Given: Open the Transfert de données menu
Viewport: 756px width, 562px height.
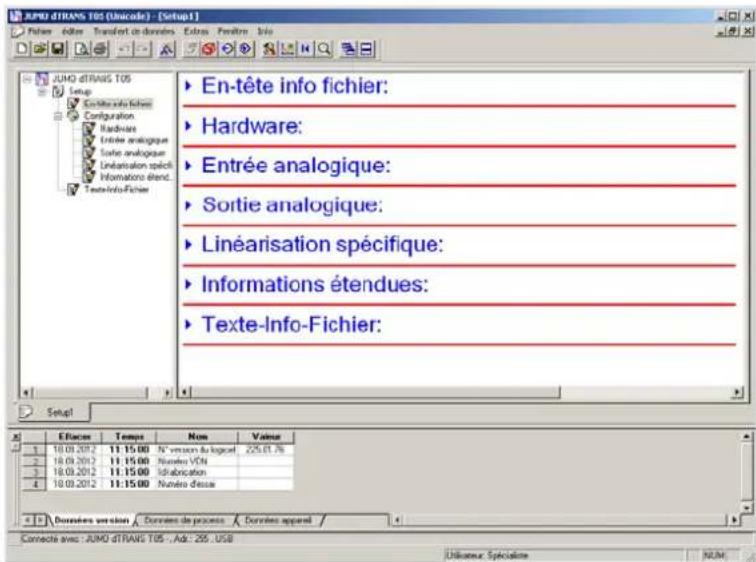Looking at the screenshot, I should pyautogui.click(x=134, y=31).
